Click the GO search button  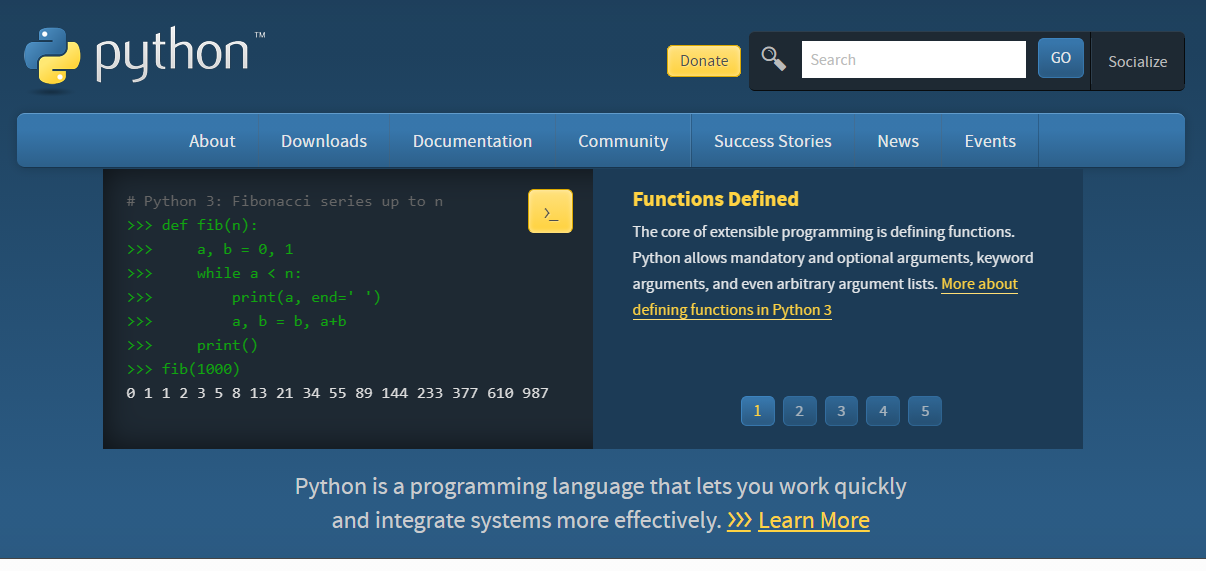1061,58
